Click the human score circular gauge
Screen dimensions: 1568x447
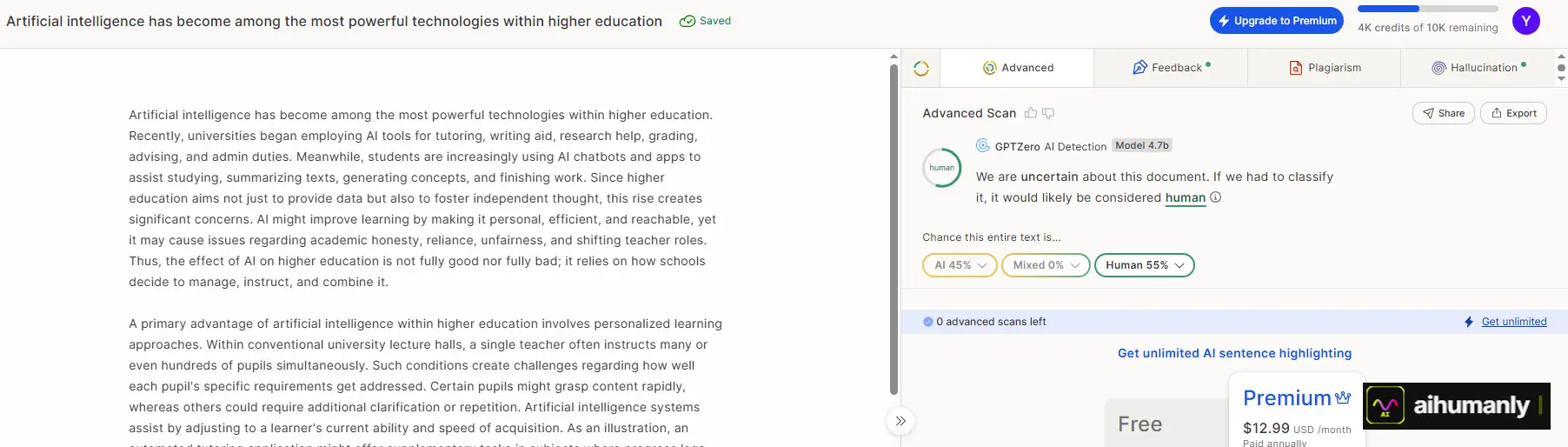pyautogui.click(x=942, y=168)
